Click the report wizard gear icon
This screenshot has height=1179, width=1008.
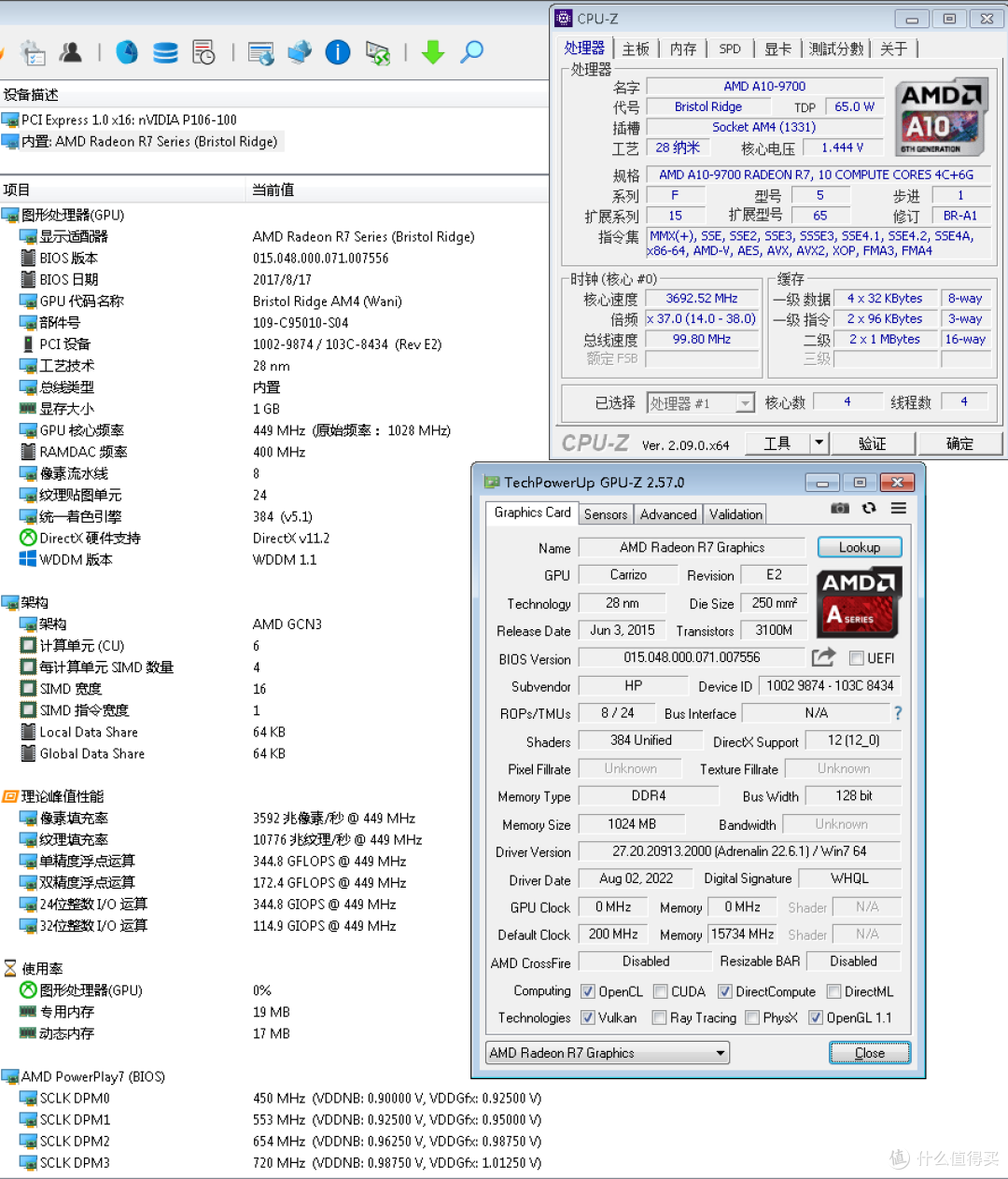(x=33, y=53)
